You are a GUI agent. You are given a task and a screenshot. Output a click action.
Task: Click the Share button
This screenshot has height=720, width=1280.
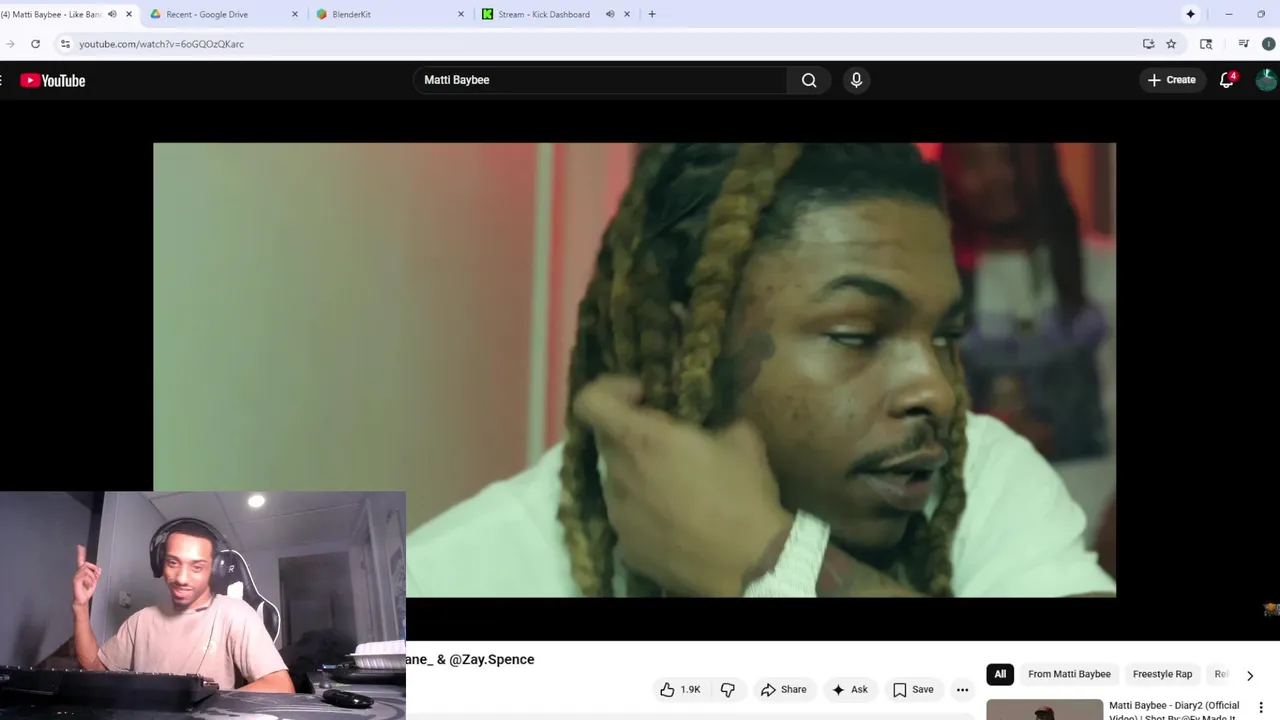coord(783,689)
